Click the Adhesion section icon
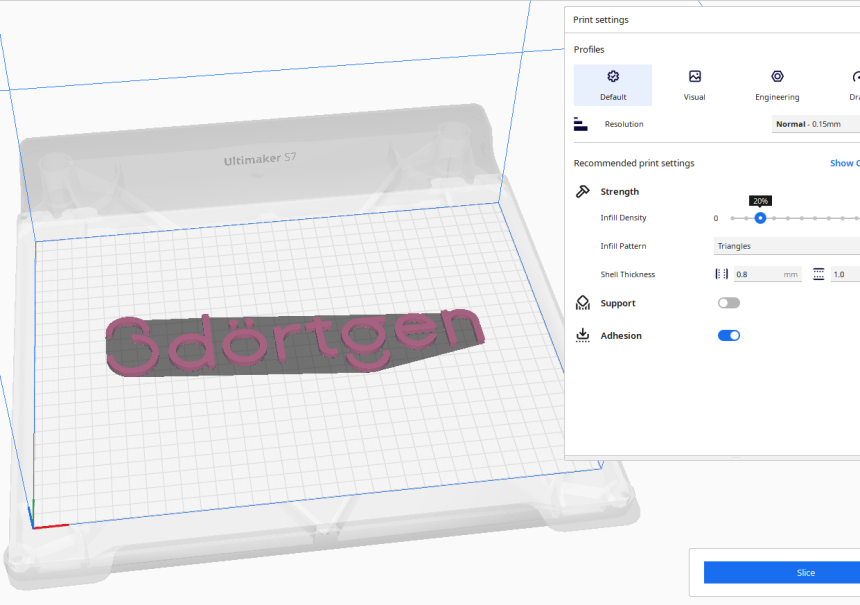 click(x=582, y=336)
